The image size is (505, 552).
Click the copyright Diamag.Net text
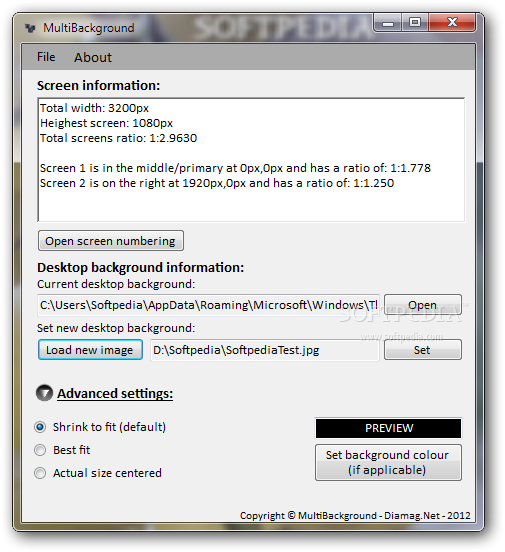(x=355, y=516)
